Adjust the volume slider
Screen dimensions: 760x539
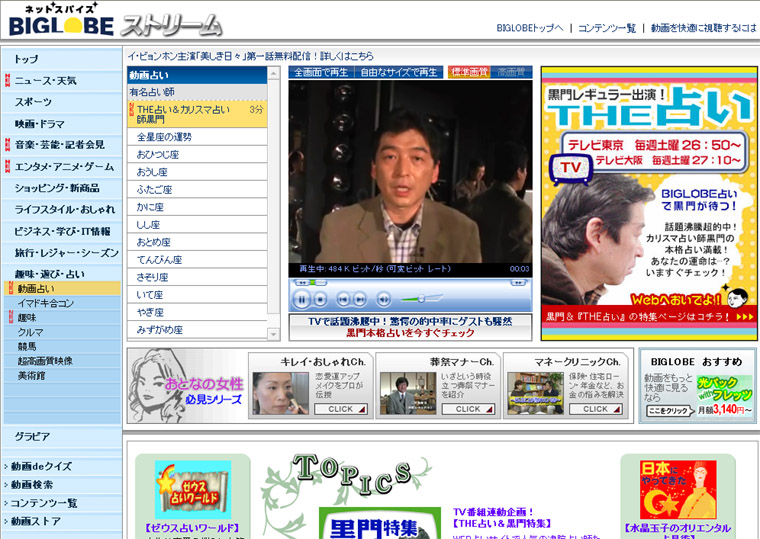[x=421, y=299]
